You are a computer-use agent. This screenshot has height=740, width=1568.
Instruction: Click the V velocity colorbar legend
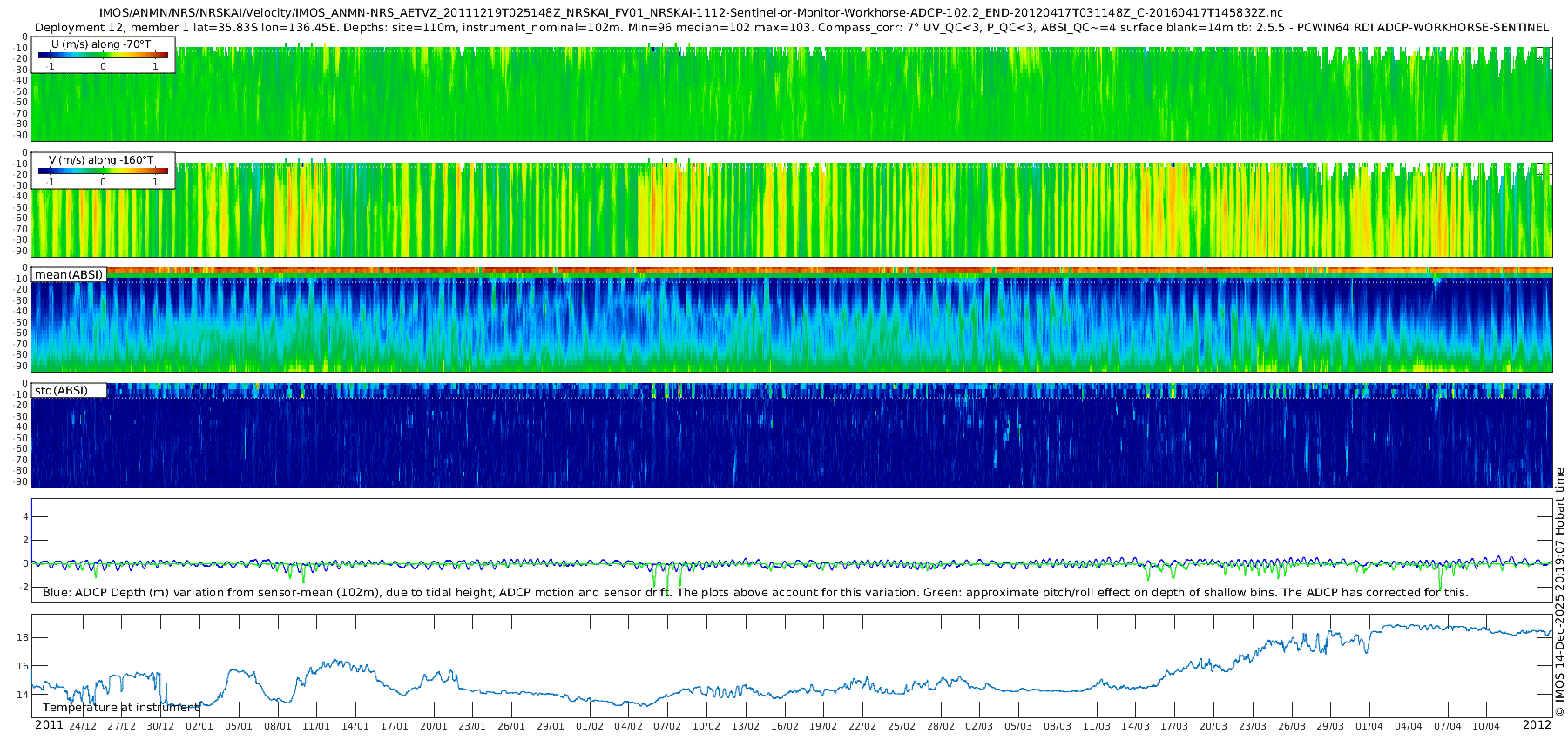[x=103, y=172]
